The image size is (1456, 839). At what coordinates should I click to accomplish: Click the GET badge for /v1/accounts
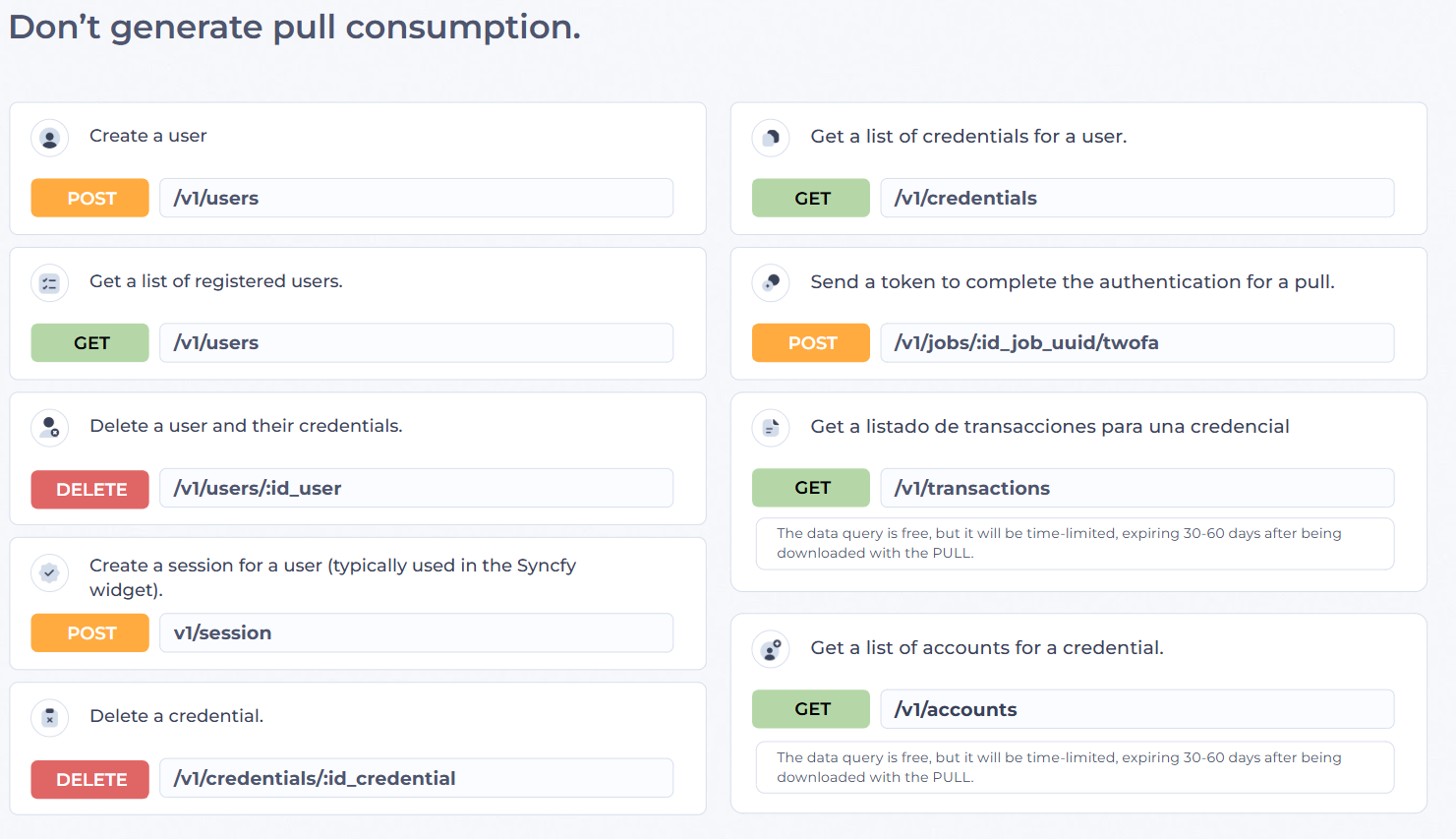click(x=811, y=709)
